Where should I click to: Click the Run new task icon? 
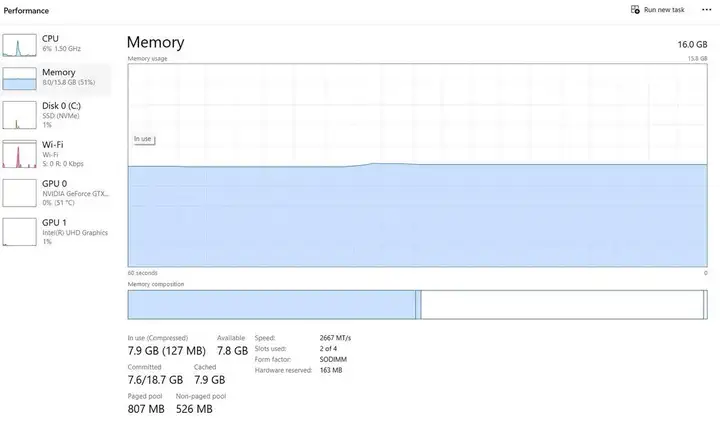pyautogui.click(x=635, y=10)
